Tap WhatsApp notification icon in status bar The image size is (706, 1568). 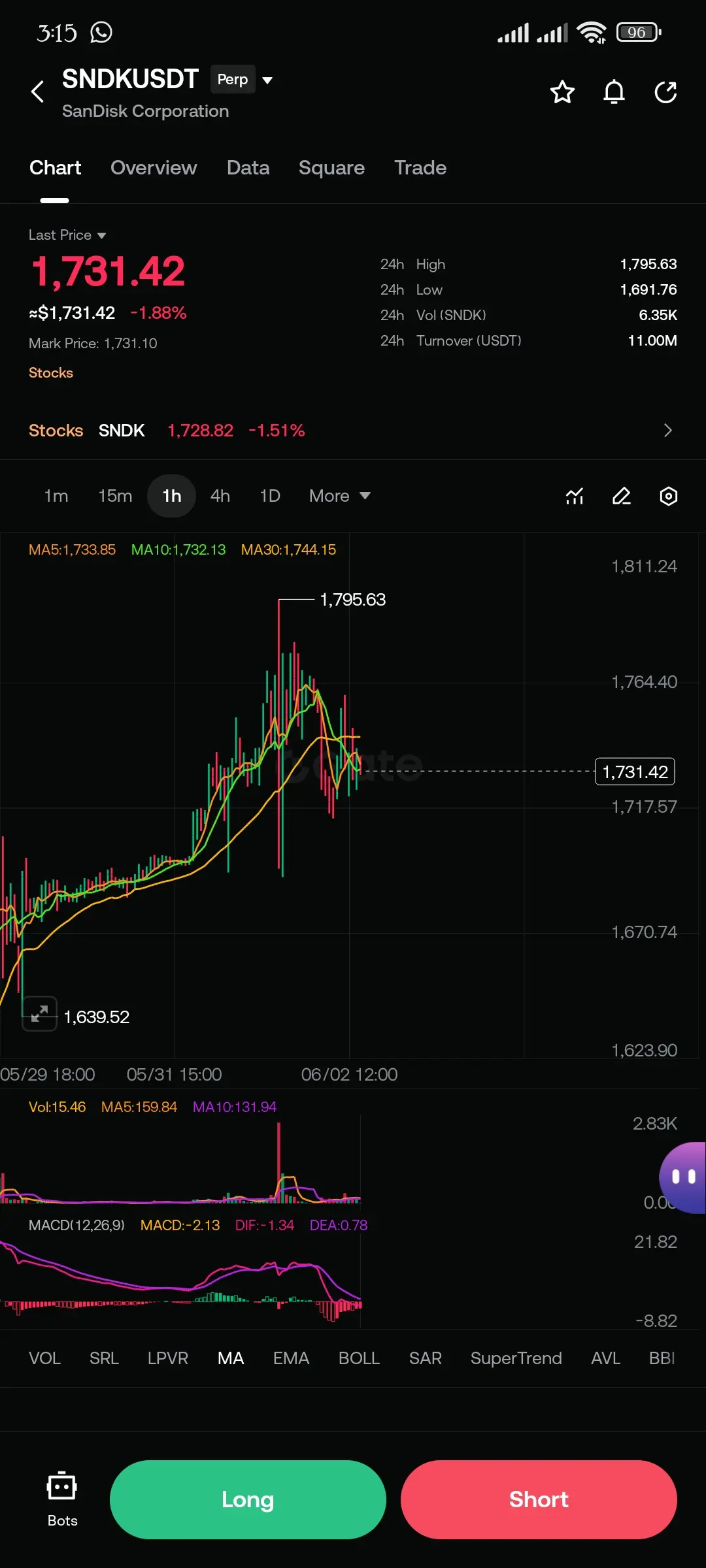click(x=101, y=32)
